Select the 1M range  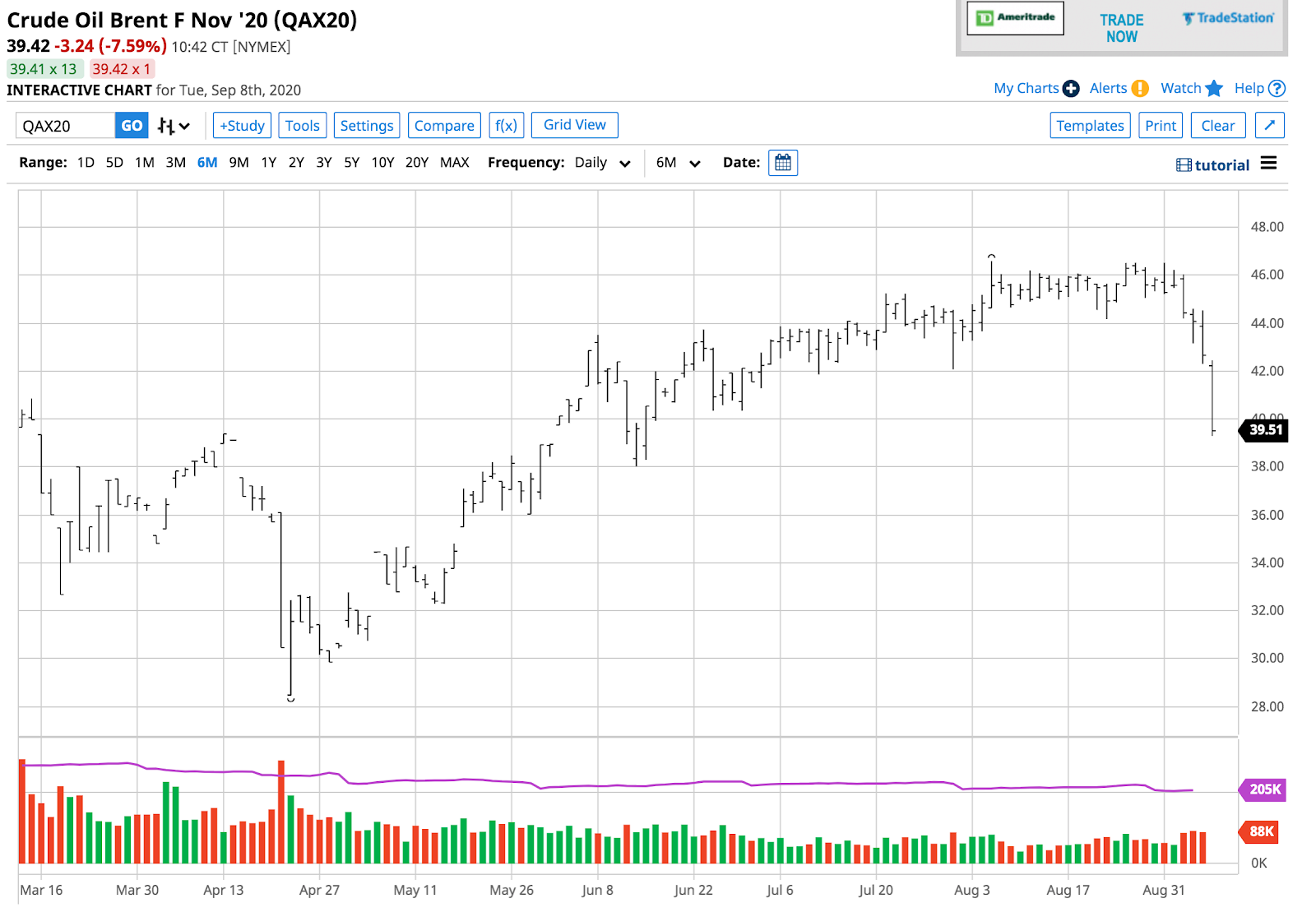145,163
